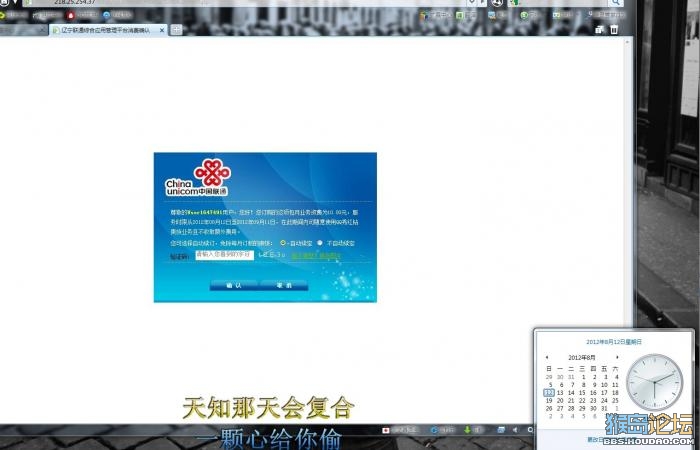Select the 不自动续订 no auto-renew radio option
Image resolution: width=700 pixels, height=450 pixels.
tap(320, 243)
